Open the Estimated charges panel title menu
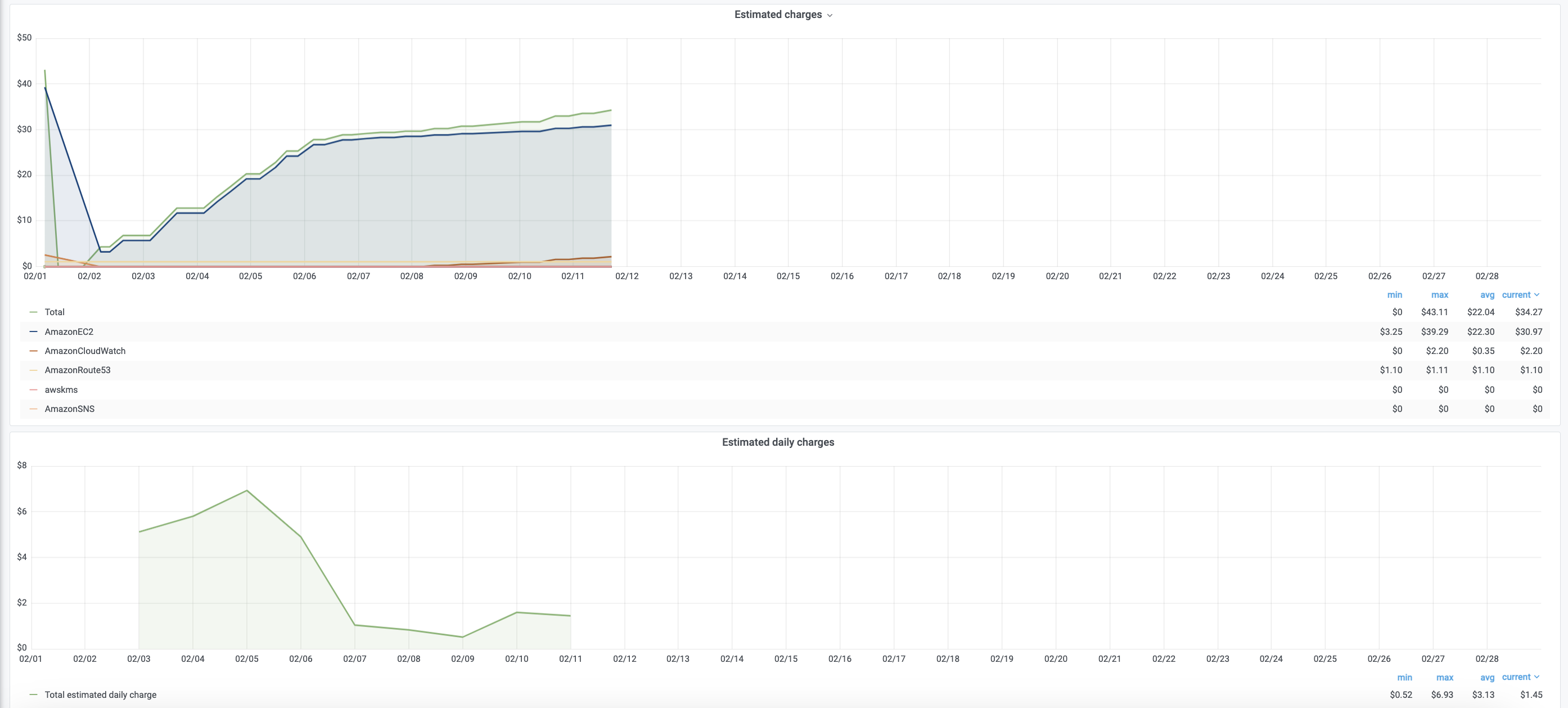 [x=782, y=15]
